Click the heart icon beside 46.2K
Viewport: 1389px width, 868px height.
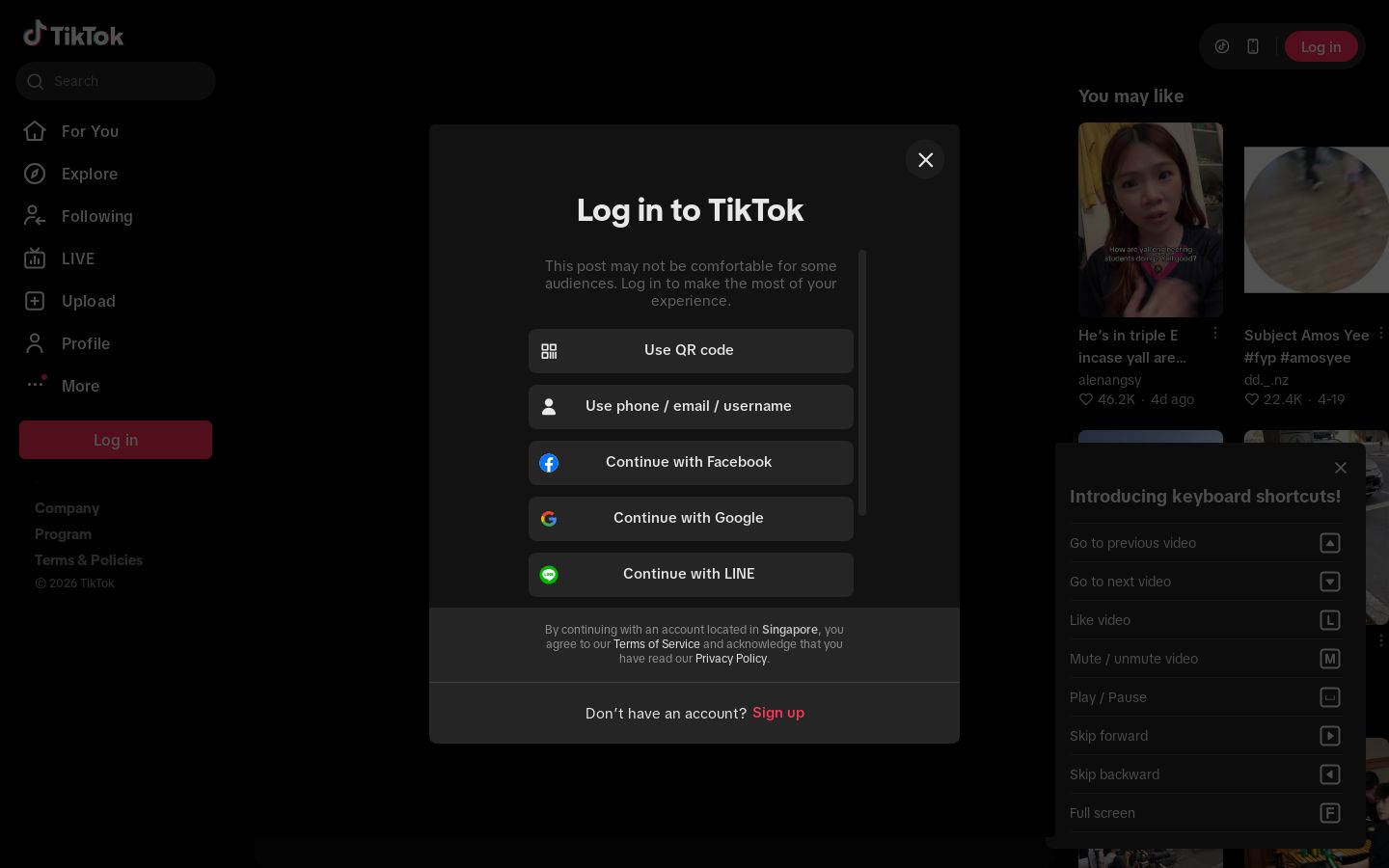coord(1086,399)
